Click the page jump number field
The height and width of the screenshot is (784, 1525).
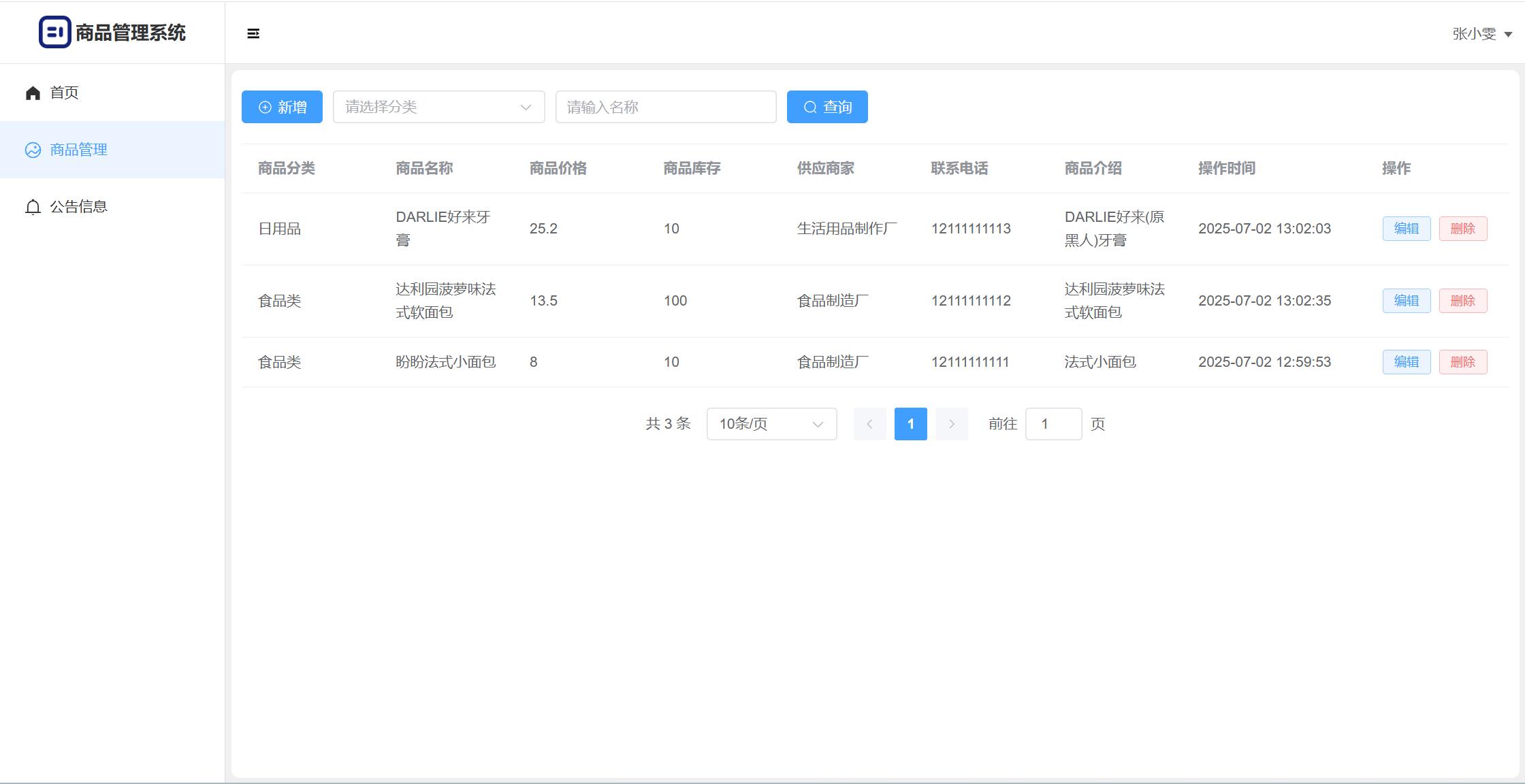click(x=1053, y=424)
